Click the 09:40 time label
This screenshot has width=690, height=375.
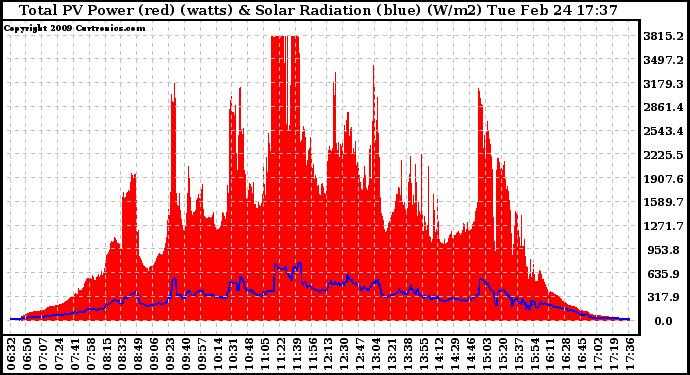pos(185,353)
